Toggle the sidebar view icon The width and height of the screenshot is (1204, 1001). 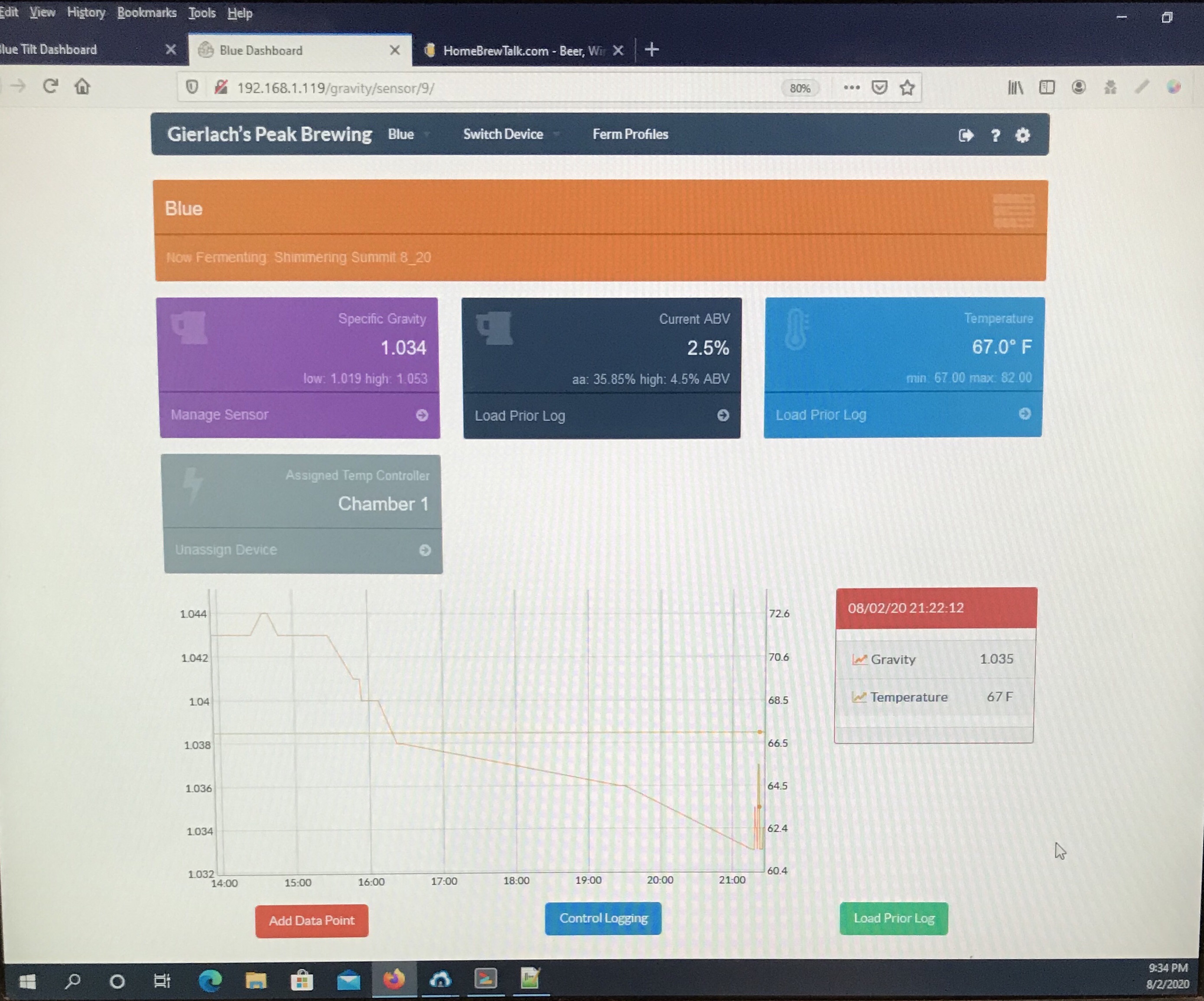(1047, 87)
